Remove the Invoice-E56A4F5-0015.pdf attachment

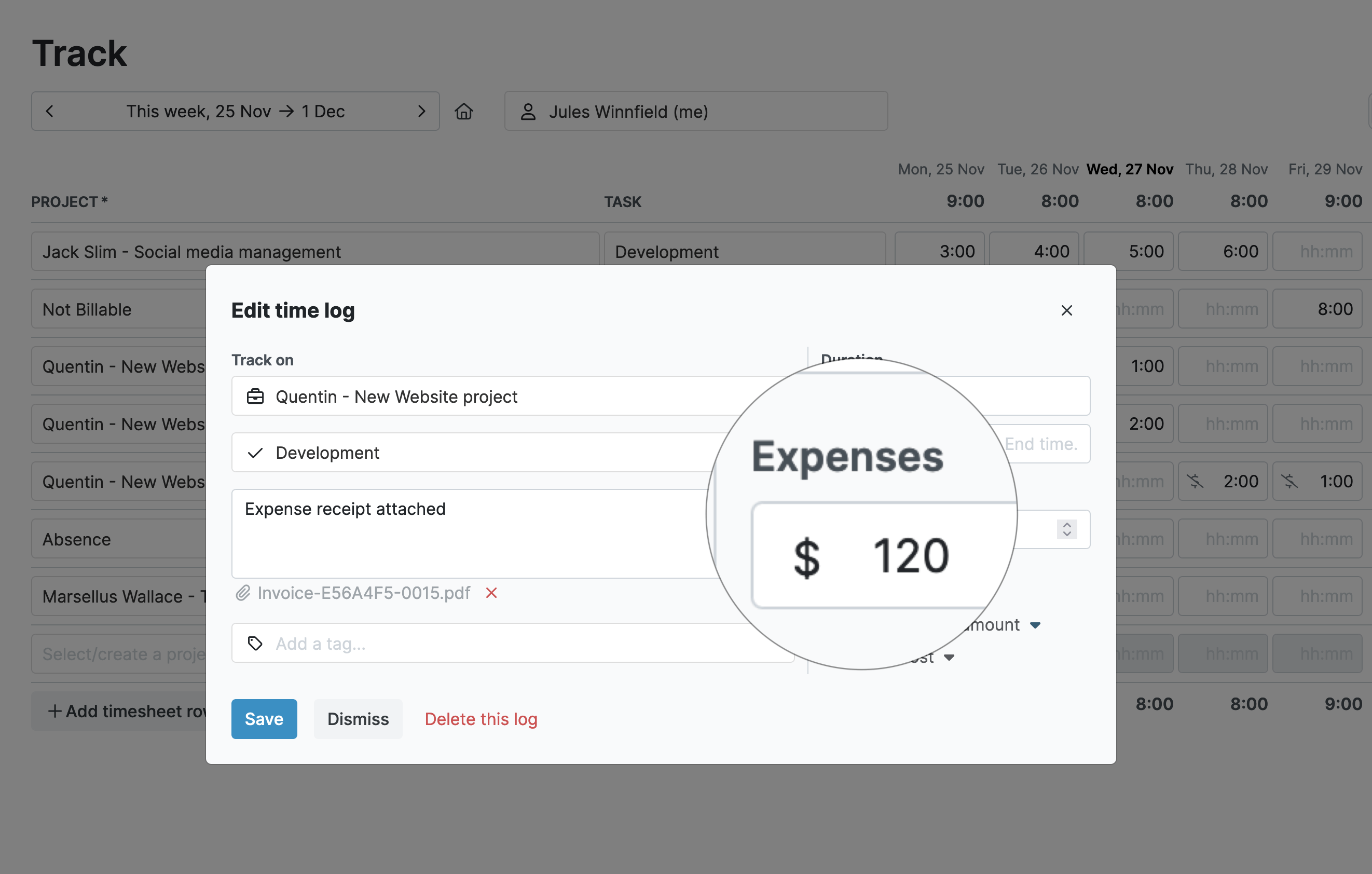(x=490, y=593)
